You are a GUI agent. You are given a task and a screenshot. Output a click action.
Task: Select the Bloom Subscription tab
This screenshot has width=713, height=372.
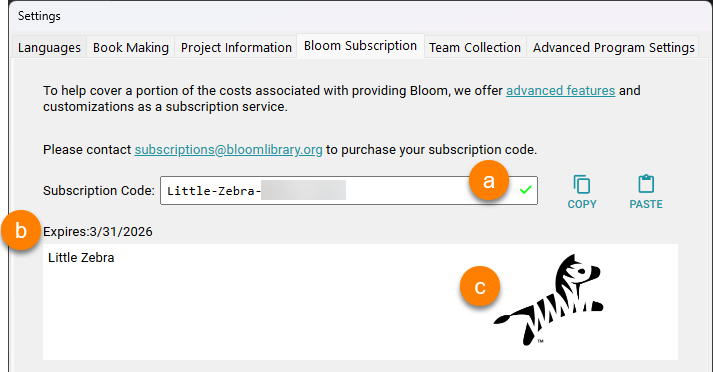(360, 46)
